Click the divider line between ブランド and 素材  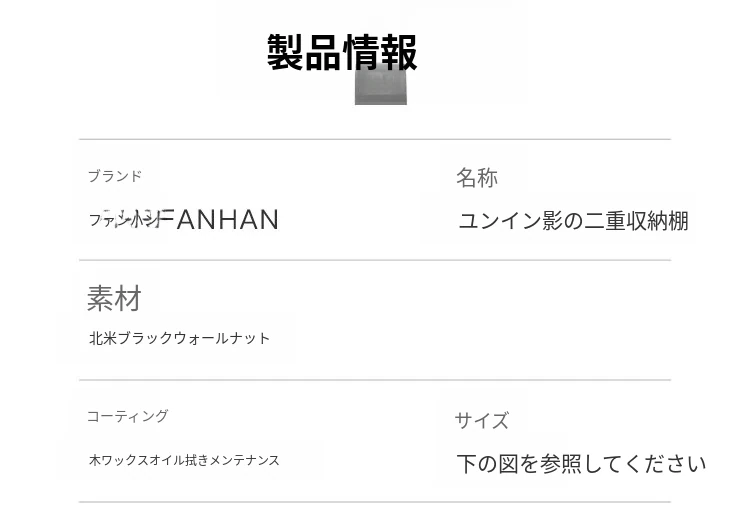374,260
